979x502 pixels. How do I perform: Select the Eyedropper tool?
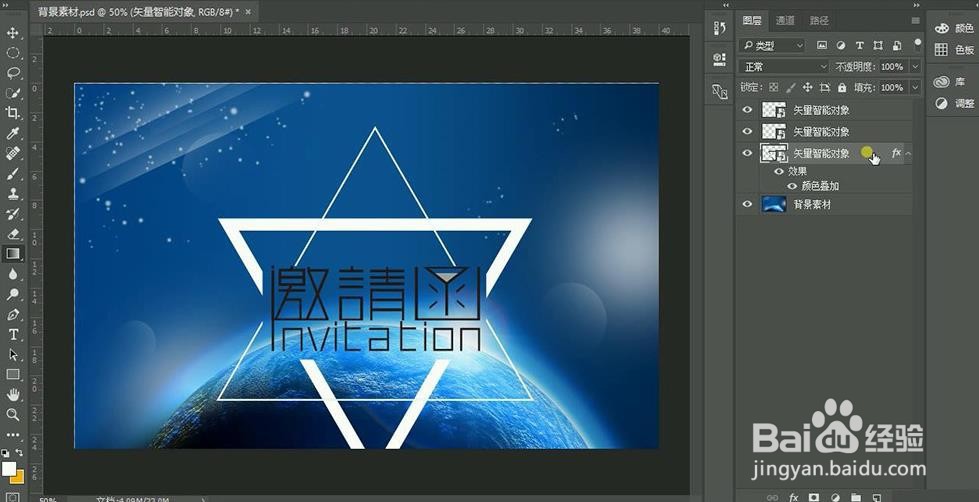tap(12, 133)
